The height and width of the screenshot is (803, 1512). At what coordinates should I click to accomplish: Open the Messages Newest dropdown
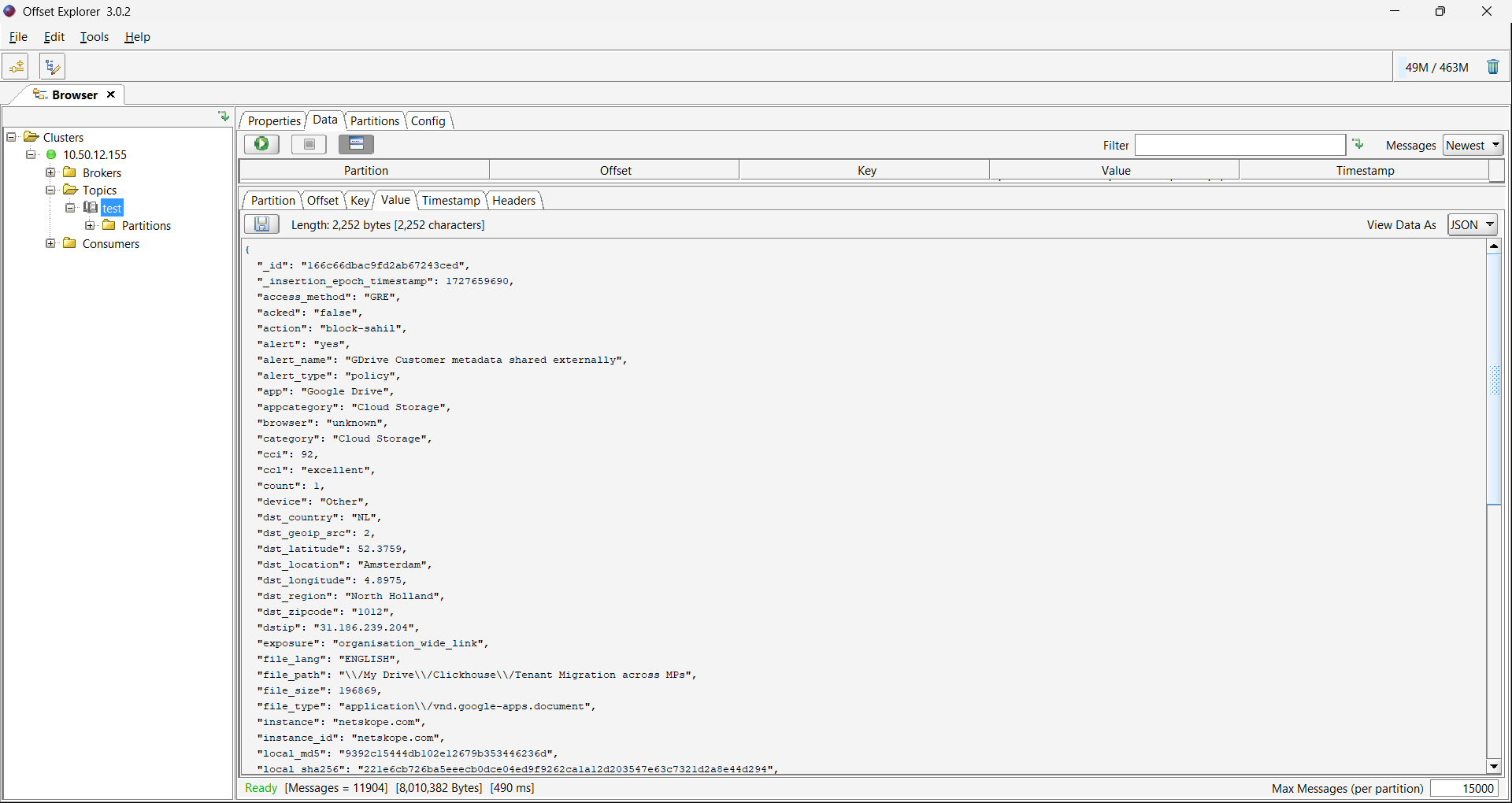click(1473, 145)
